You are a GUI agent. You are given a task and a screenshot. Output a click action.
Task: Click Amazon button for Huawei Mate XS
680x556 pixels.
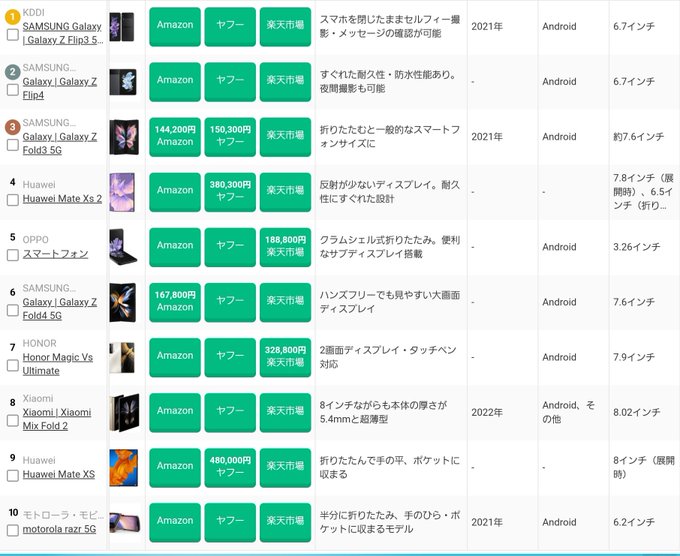(175, 467)
